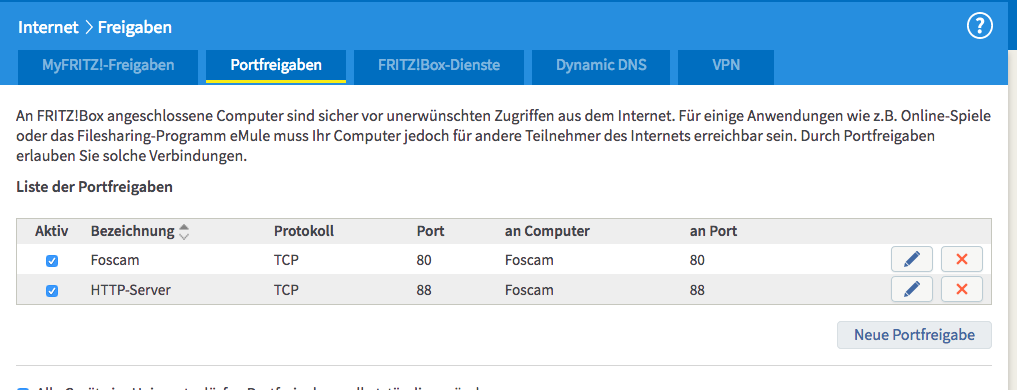Click Port value 80 in Foscam row

tap(424, 260)
